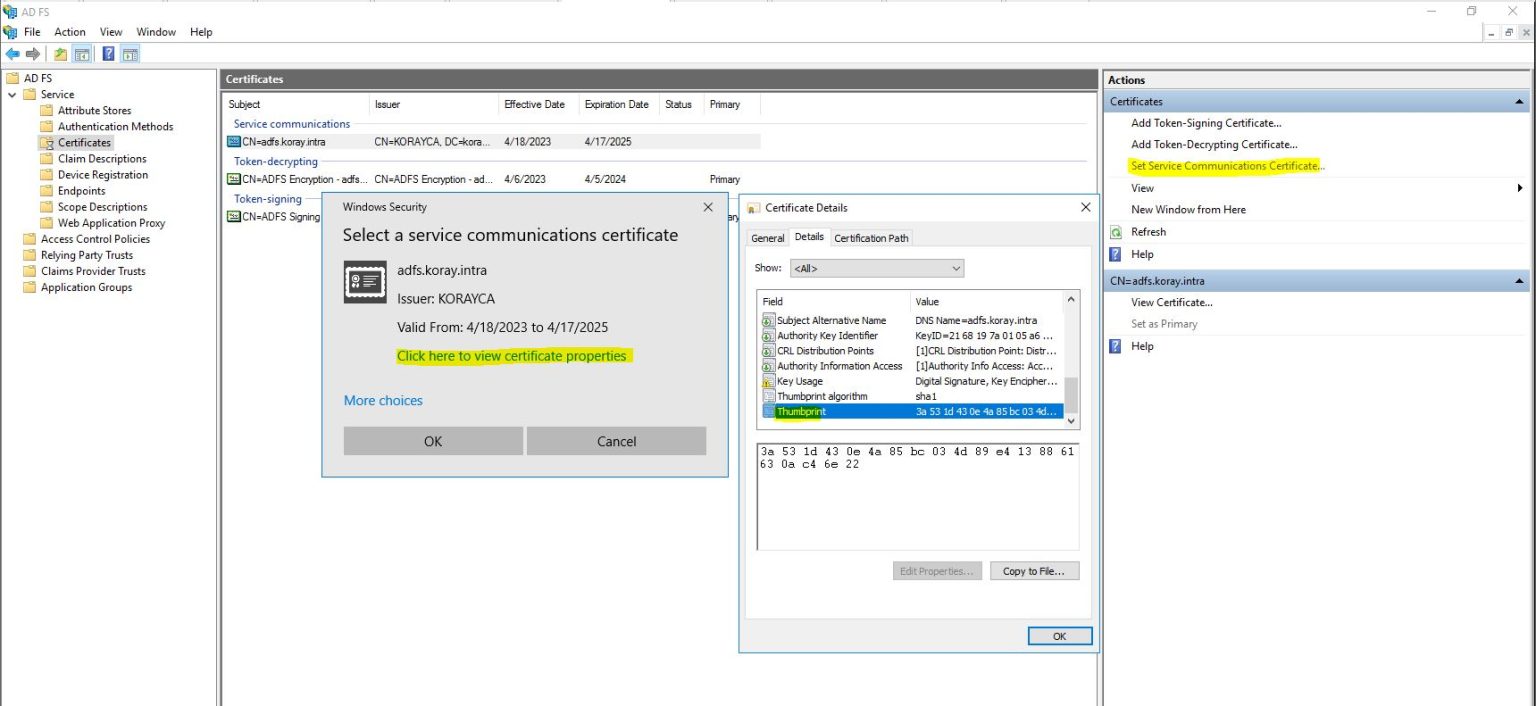Click the Certificates node icon in the tree
Screen dimensions: 1536x706
pyautogui.click(x=48, y=142)
